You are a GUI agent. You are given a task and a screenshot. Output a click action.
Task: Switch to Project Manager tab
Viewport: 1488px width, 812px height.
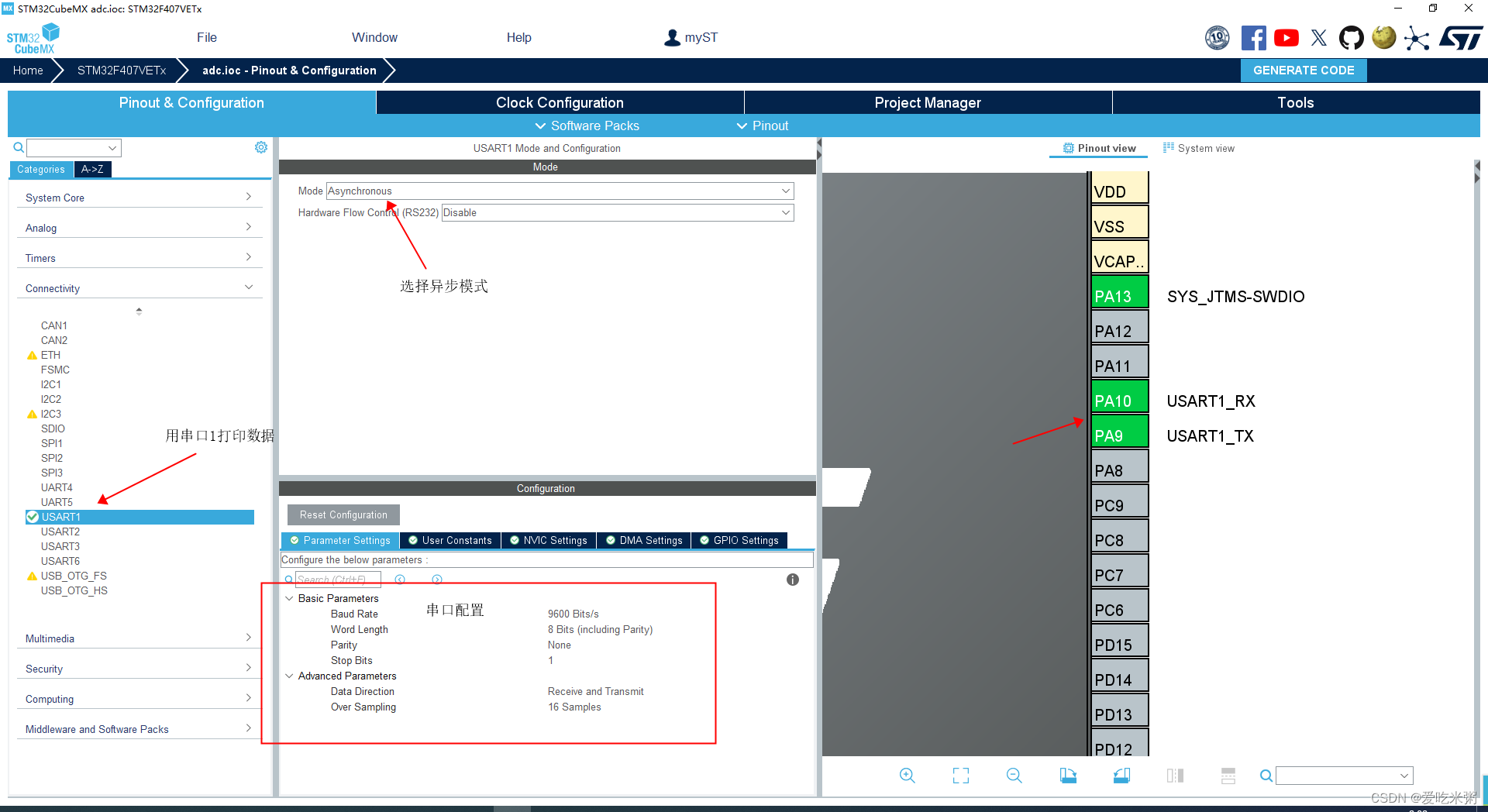[928, 102]
